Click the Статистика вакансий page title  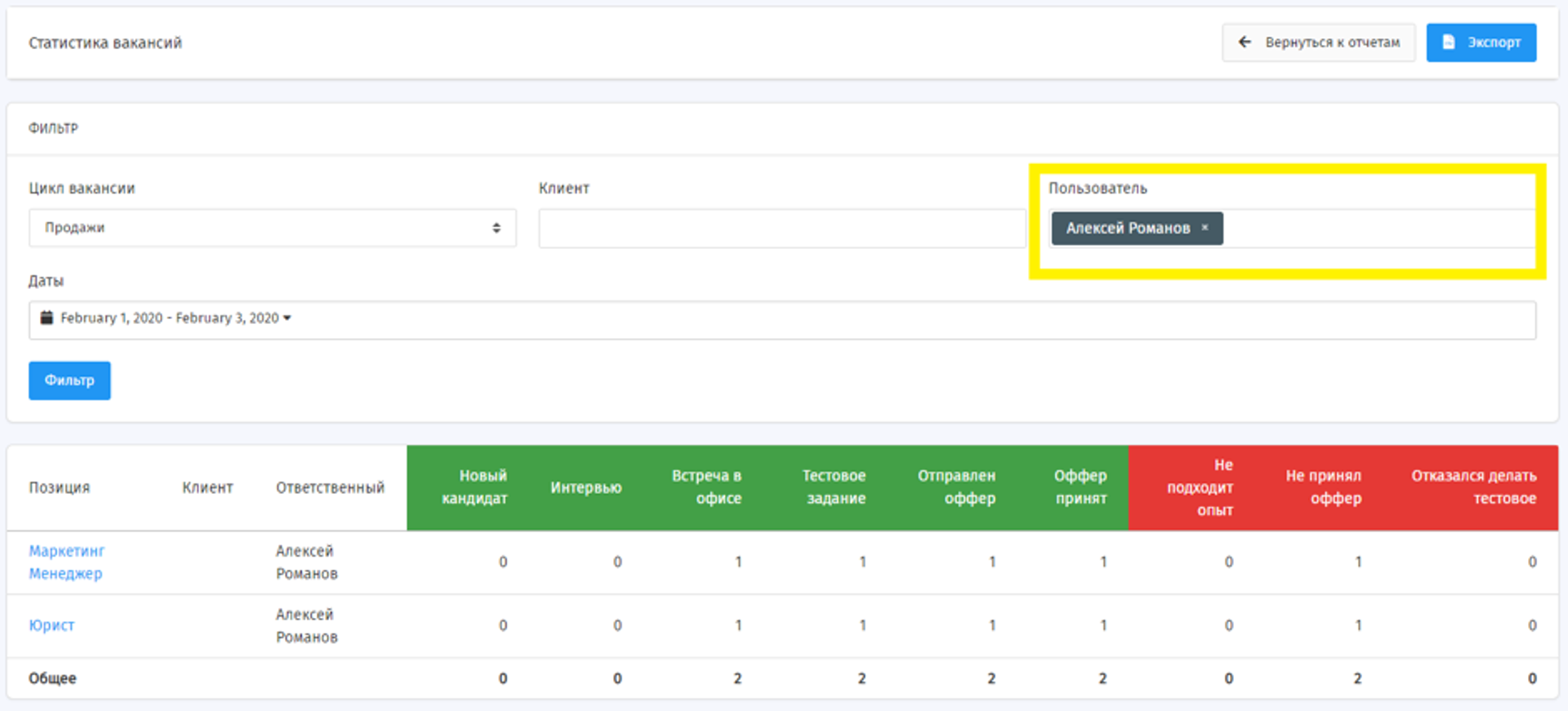[x=105, y=42]
